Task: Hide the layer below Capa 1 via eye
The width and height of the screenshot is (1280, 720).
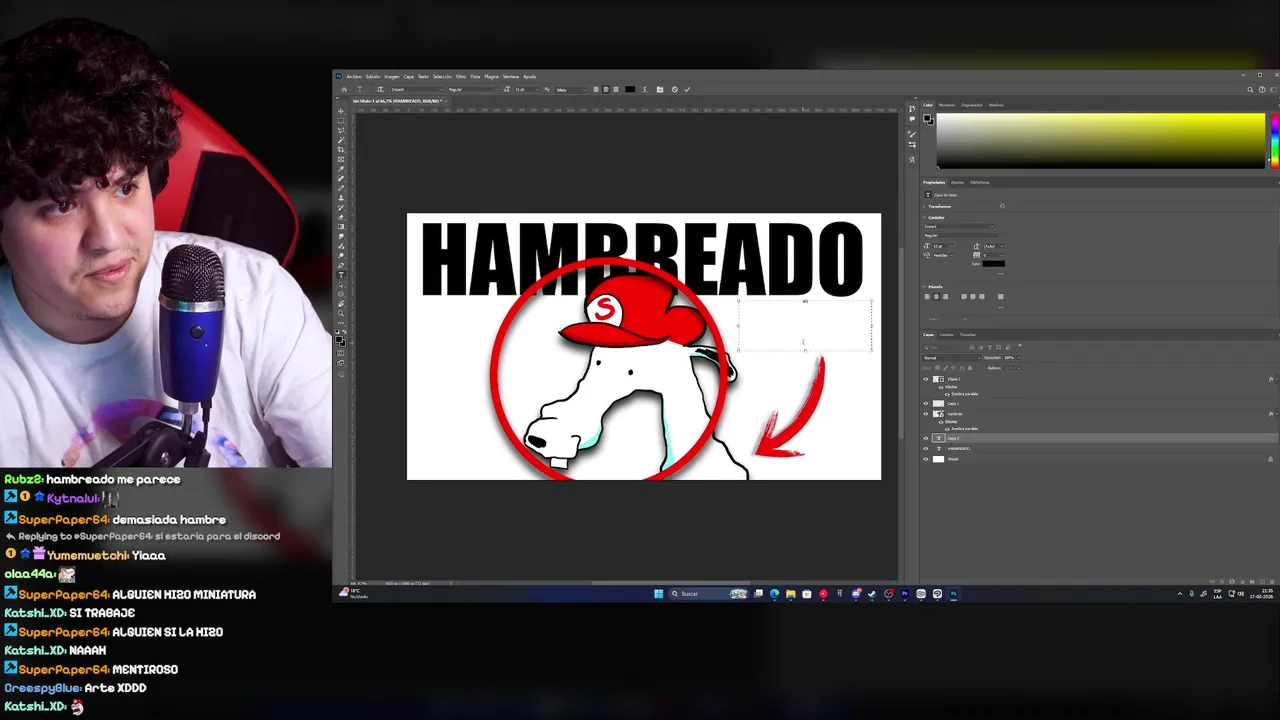Action: (x=926, y=414)
